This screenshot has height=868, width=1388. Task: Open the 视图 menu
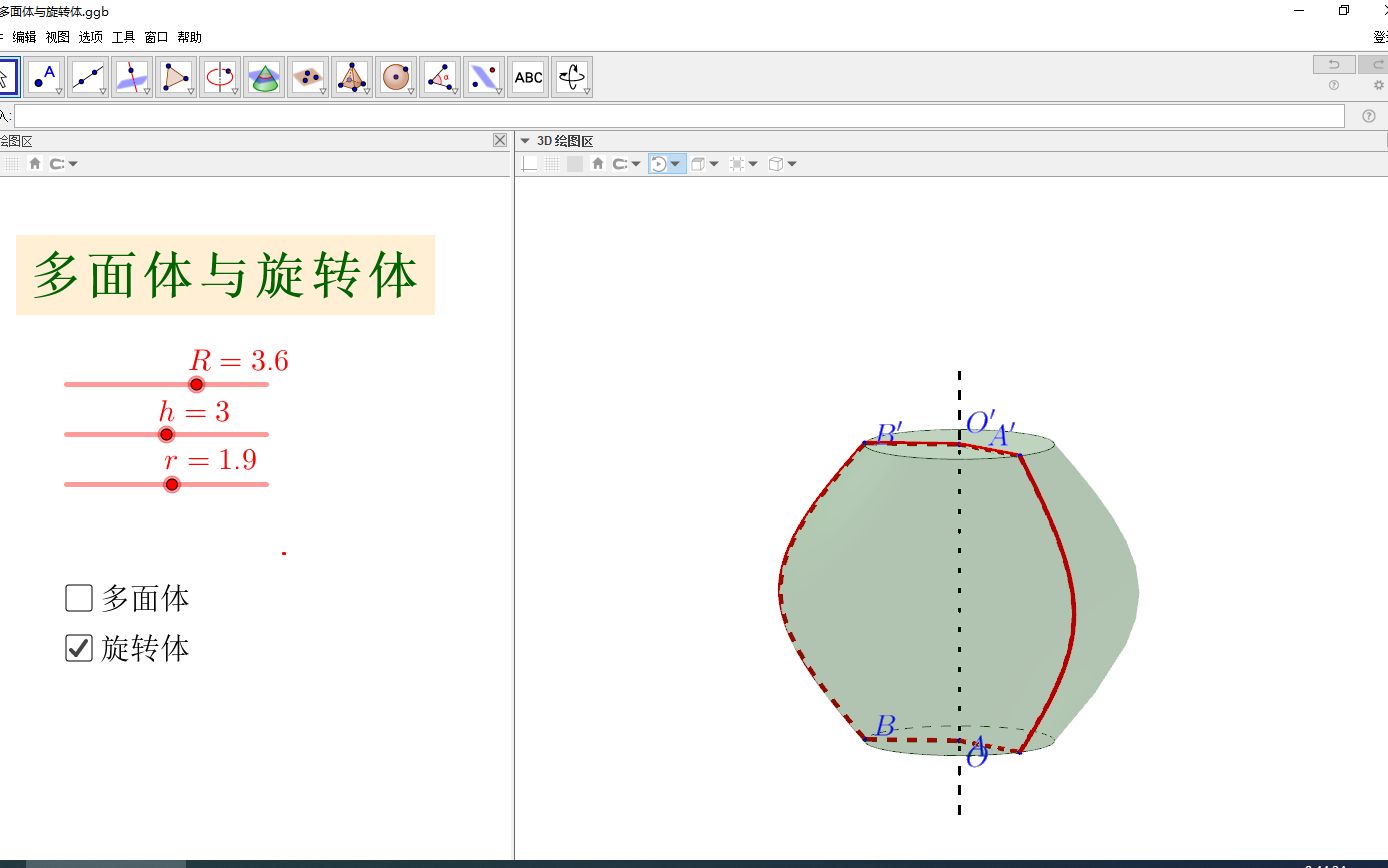coord(58,37)
